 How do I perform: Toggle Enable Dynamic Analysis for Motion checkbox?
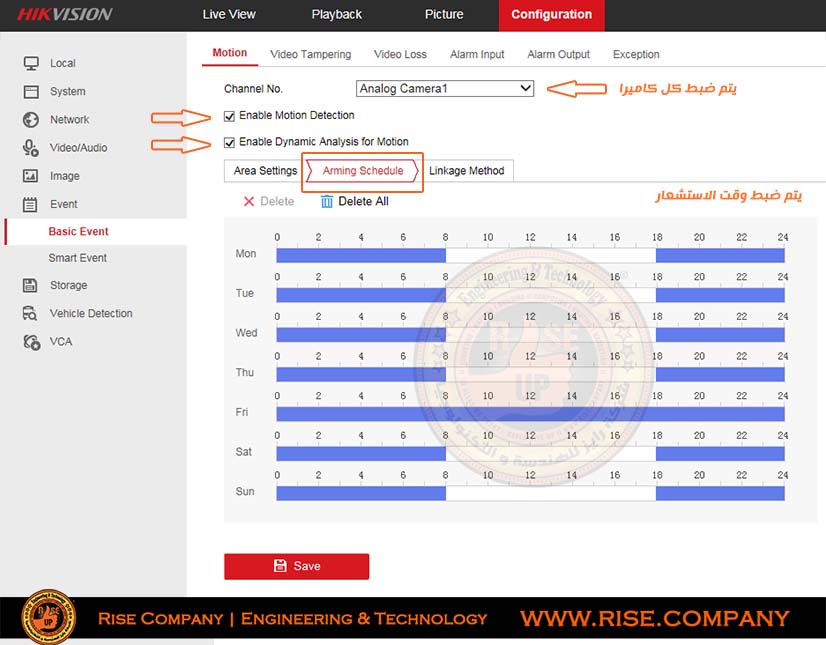[x=229, y=142]
